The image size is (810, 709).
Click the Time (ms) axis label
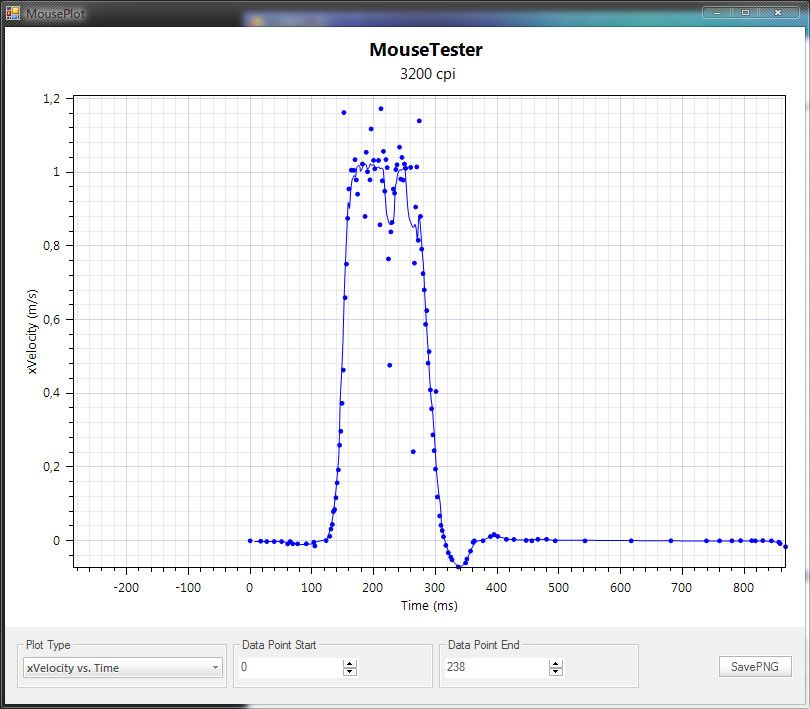[x=429, y=605]
